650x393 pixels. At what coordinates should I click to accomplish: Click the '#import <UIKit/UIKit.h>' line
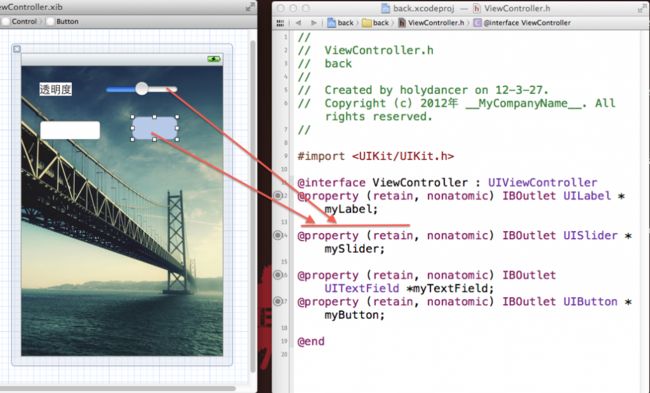(376, 156)
